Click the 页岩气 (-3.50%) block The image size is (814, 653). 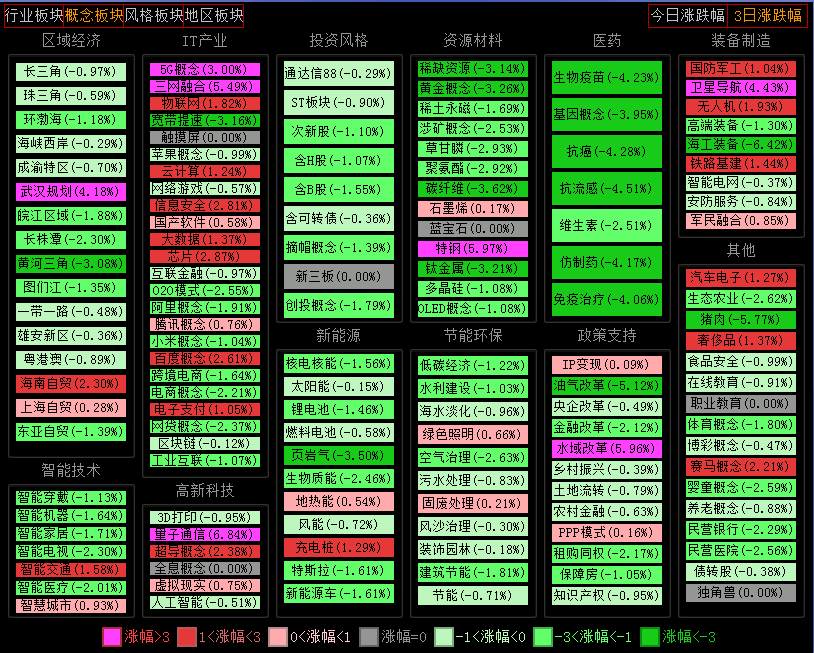(339, 456)
